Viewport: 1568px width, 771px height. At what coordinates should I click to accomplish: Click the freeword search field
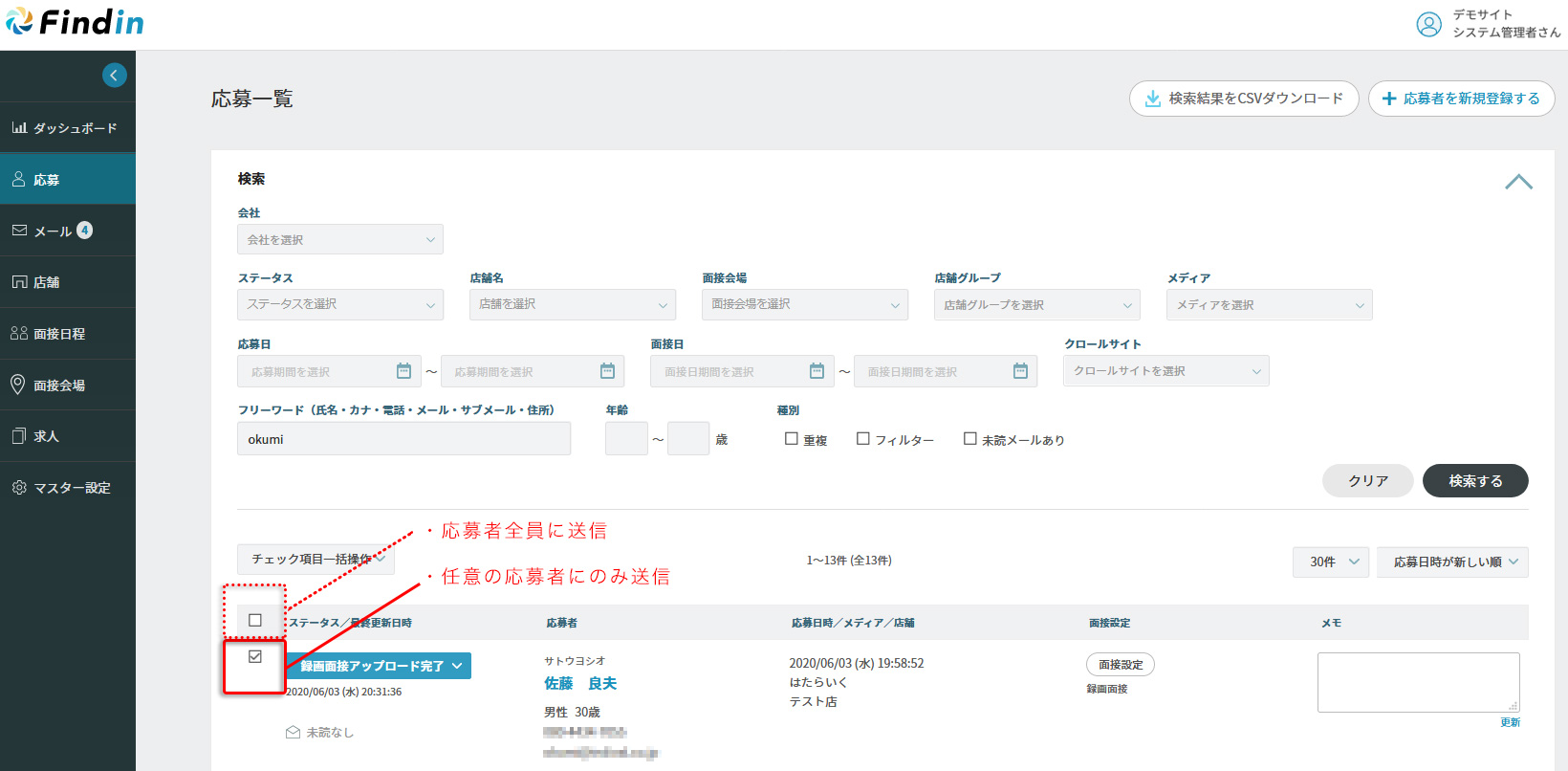coord(403,439)
